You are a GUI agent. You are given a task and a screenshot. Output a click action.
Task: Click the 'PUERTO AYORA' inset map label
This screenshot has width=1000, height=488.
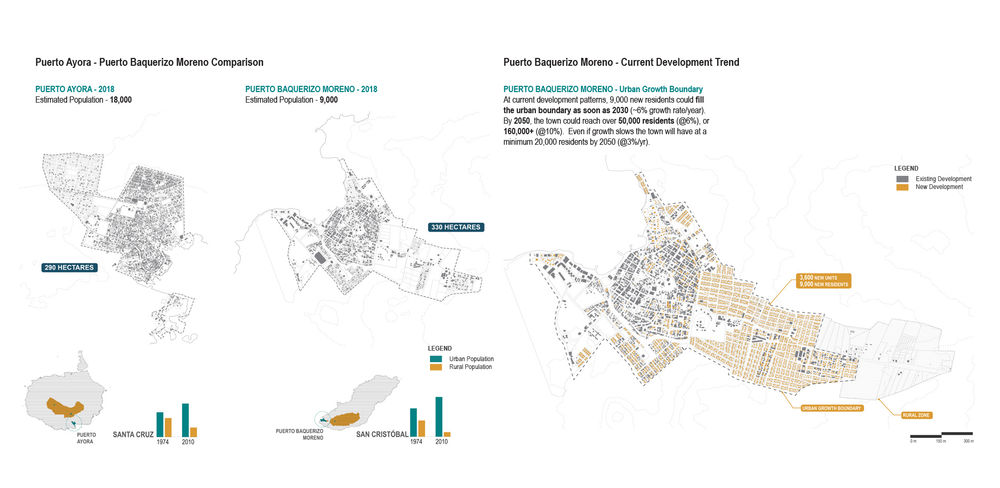pyautogui.click(x=85, y=438)
